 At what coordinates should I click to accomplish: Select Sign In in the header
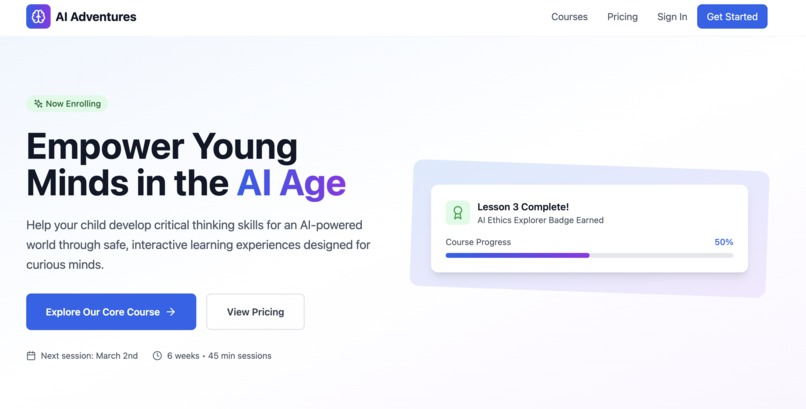pos(672,16)
